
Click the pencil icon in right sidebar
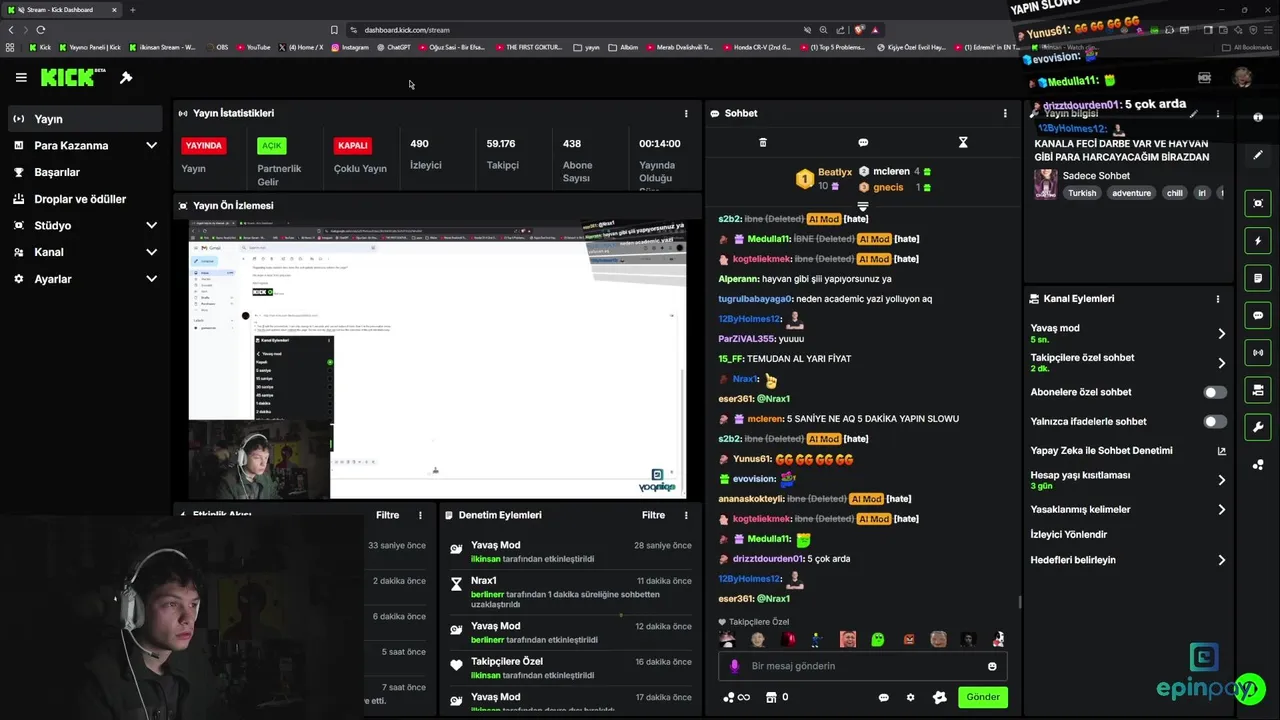[x=1258, y=155]
